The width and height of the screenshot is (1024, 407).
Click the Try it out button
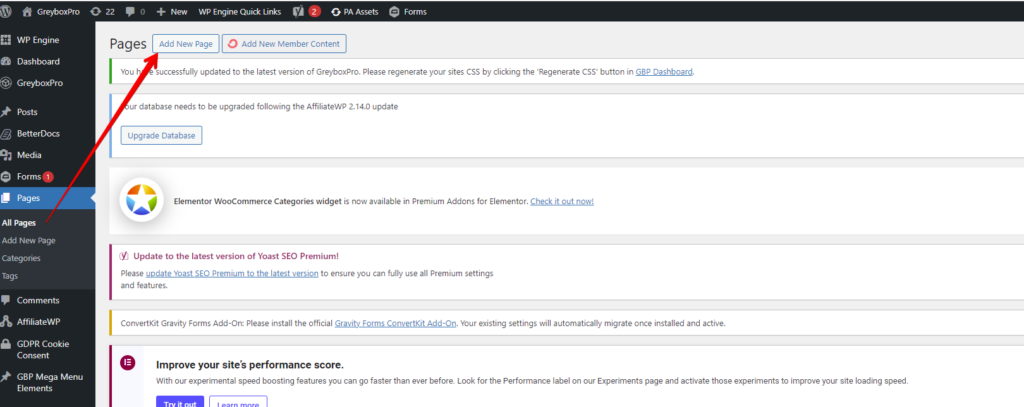click(180, 404)
